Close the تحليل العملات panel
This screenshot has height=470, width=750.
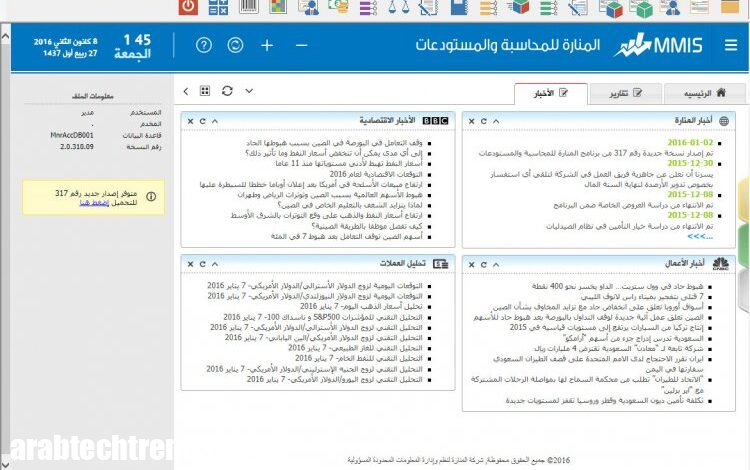(x=190, y=264)
